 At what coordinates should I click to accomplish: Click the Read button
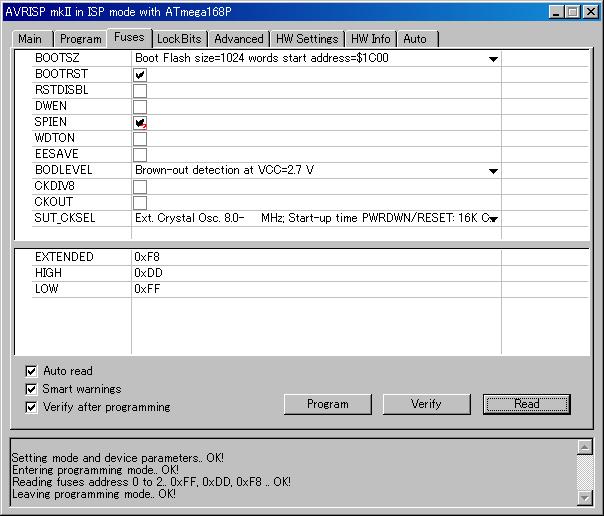tap(527, 404)
